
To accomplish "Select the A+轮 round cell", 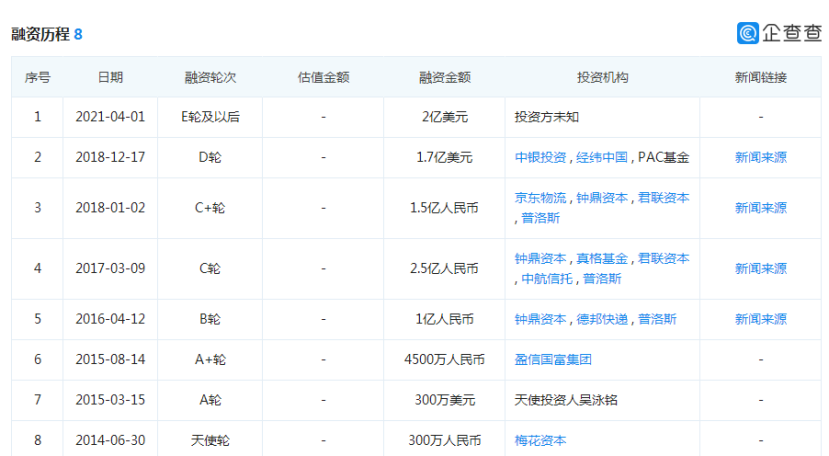I will [x=210, y=360].
